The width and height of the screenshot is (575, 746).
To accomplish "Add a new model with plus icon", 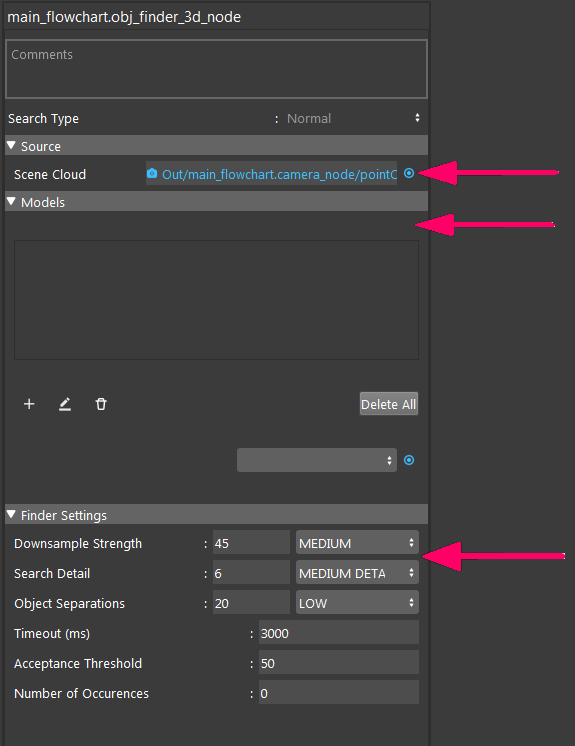I will pyautogui.click(x=29, y=404).
